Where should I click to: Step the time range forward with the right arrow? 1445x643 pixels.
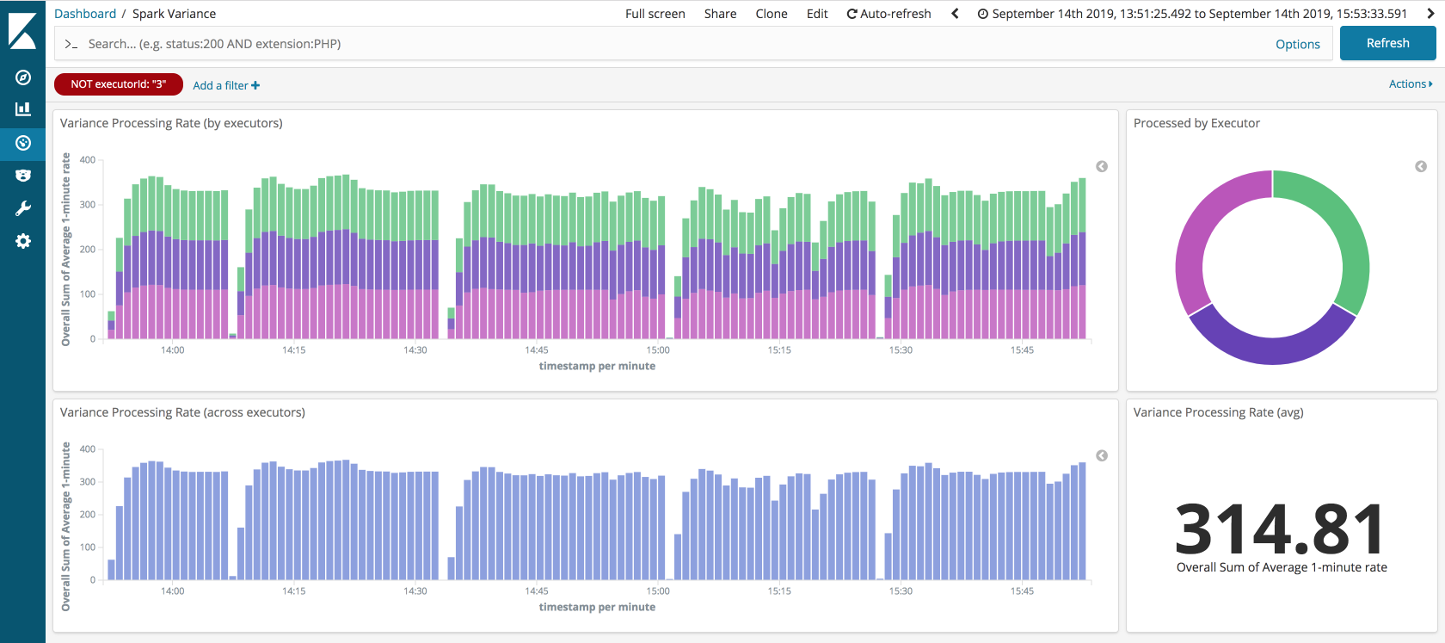[x=1431, y=14]
